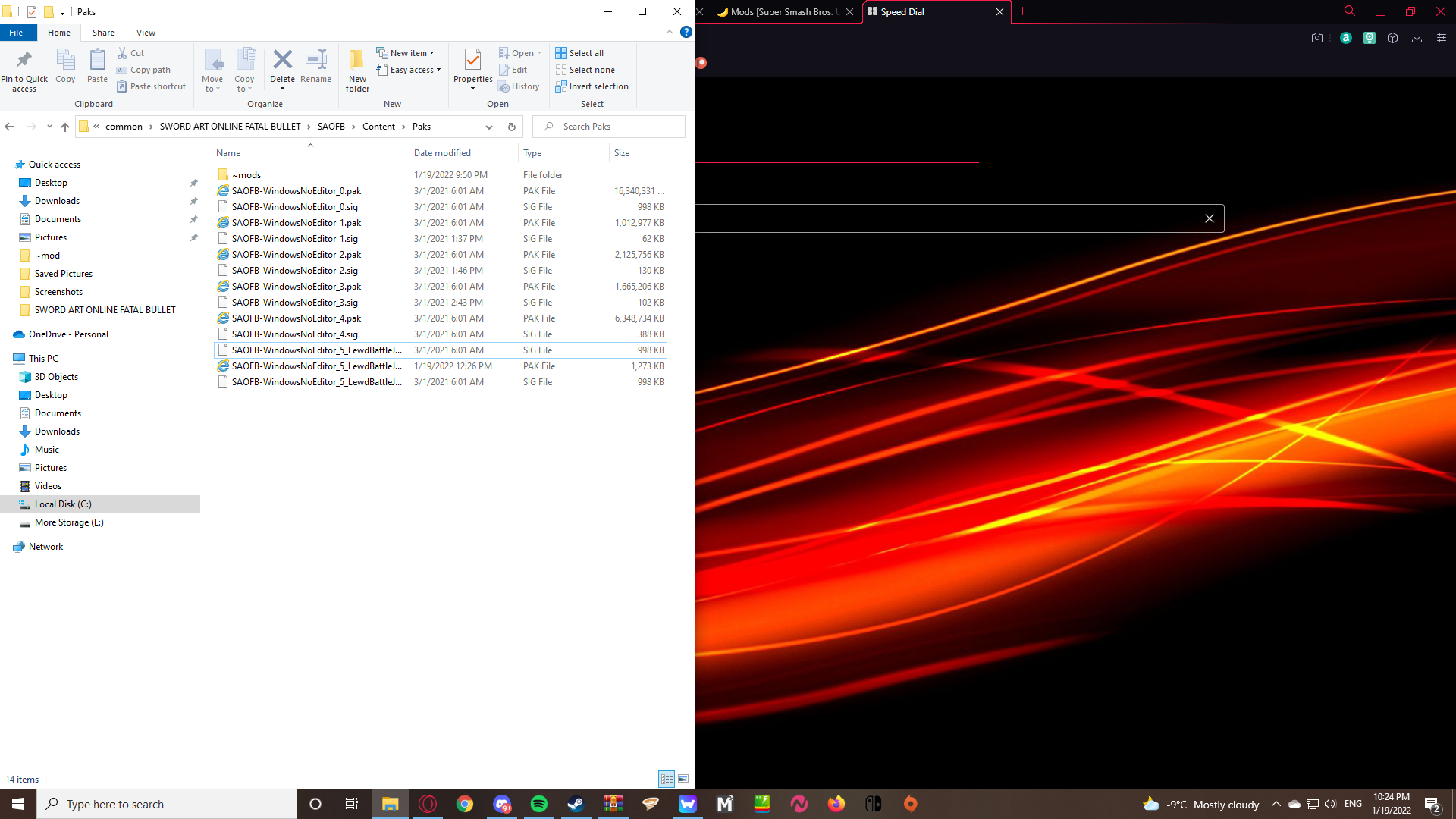1456x819 pixels.
Task: Switch to large icons view mode
Action: [683, 779]
